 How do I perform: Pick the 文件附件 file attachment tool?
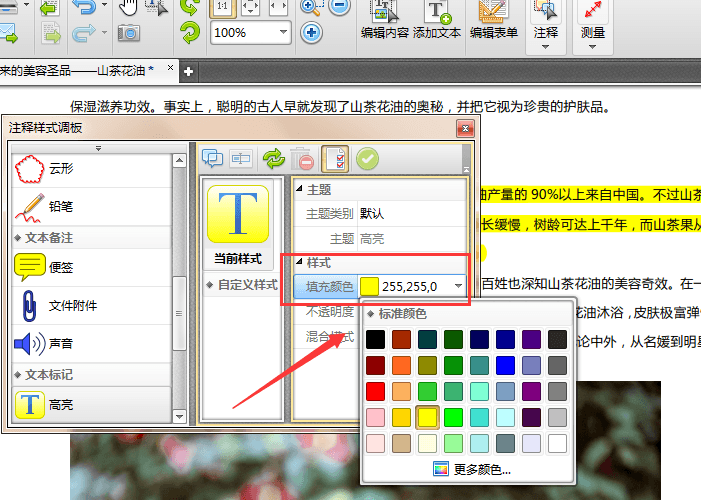(x=70, y=305)
